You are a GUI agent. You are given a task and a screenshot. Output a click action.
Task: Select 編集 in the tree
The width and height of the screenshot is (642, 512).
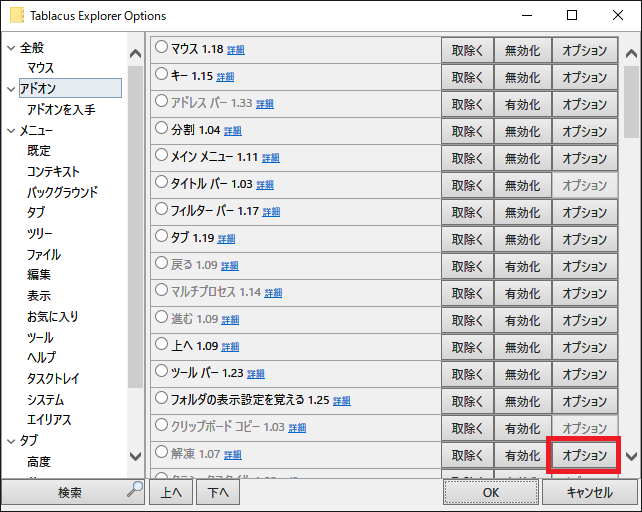click(39, 274)
